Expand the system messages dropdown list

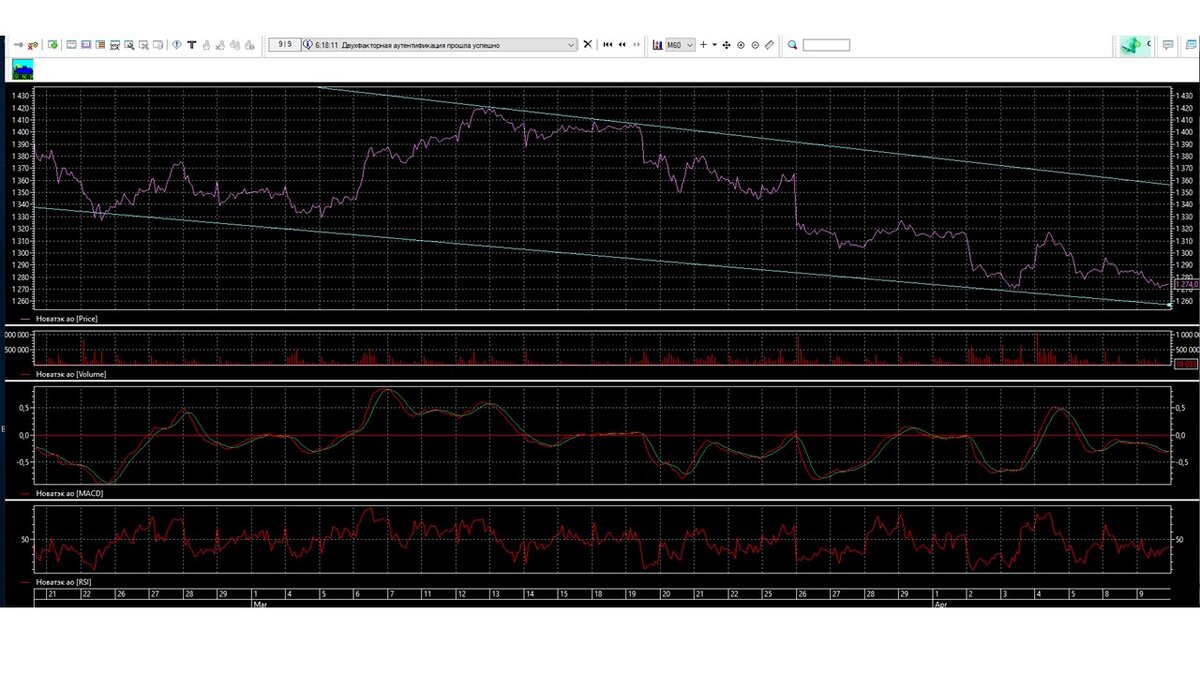pyautogui.click(x=571, y=45)
